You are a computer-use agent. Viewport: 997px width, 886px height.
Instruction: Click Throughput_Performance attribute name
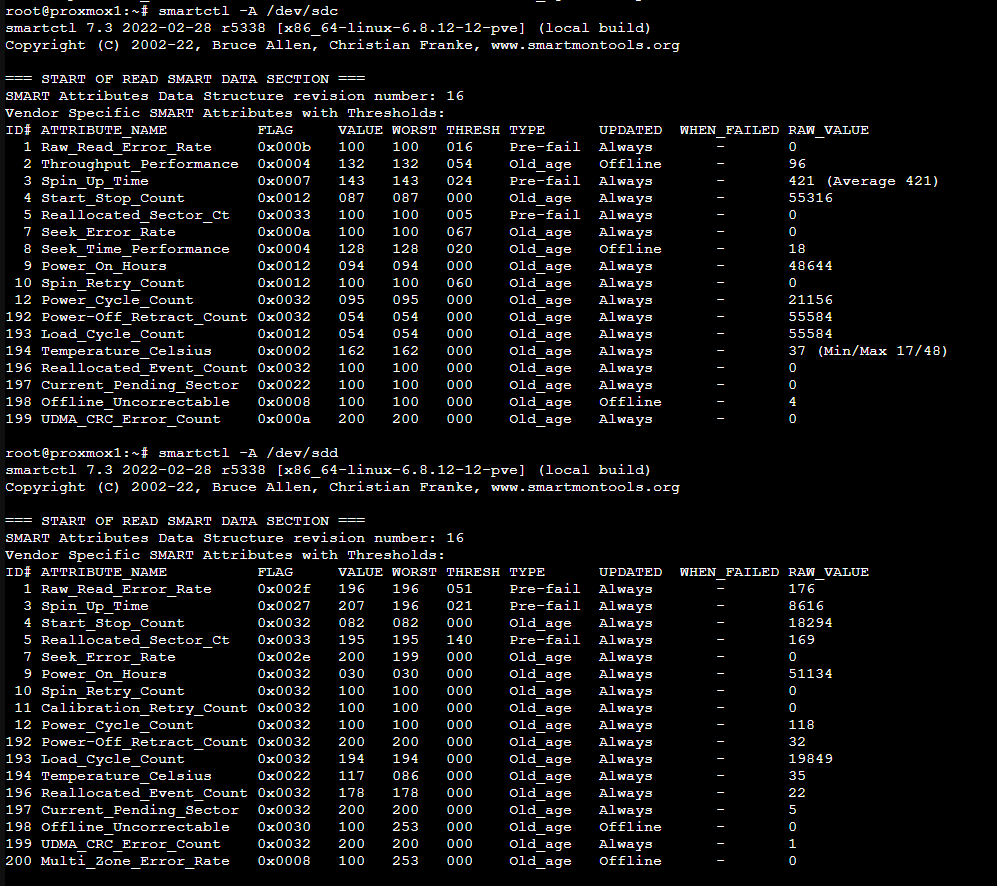point(139,164)
